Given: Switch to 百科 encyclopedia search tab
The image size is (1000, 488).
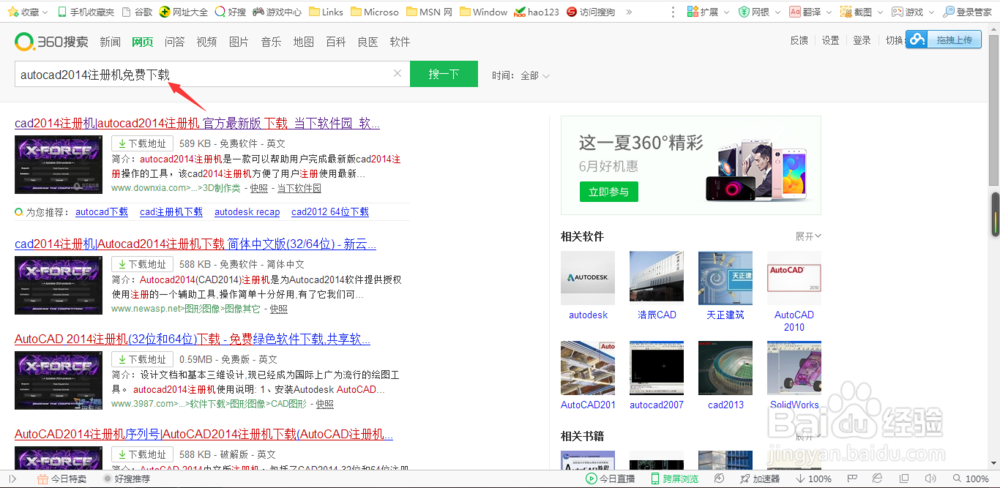Looking at the screenshot, I should [335, 42].
